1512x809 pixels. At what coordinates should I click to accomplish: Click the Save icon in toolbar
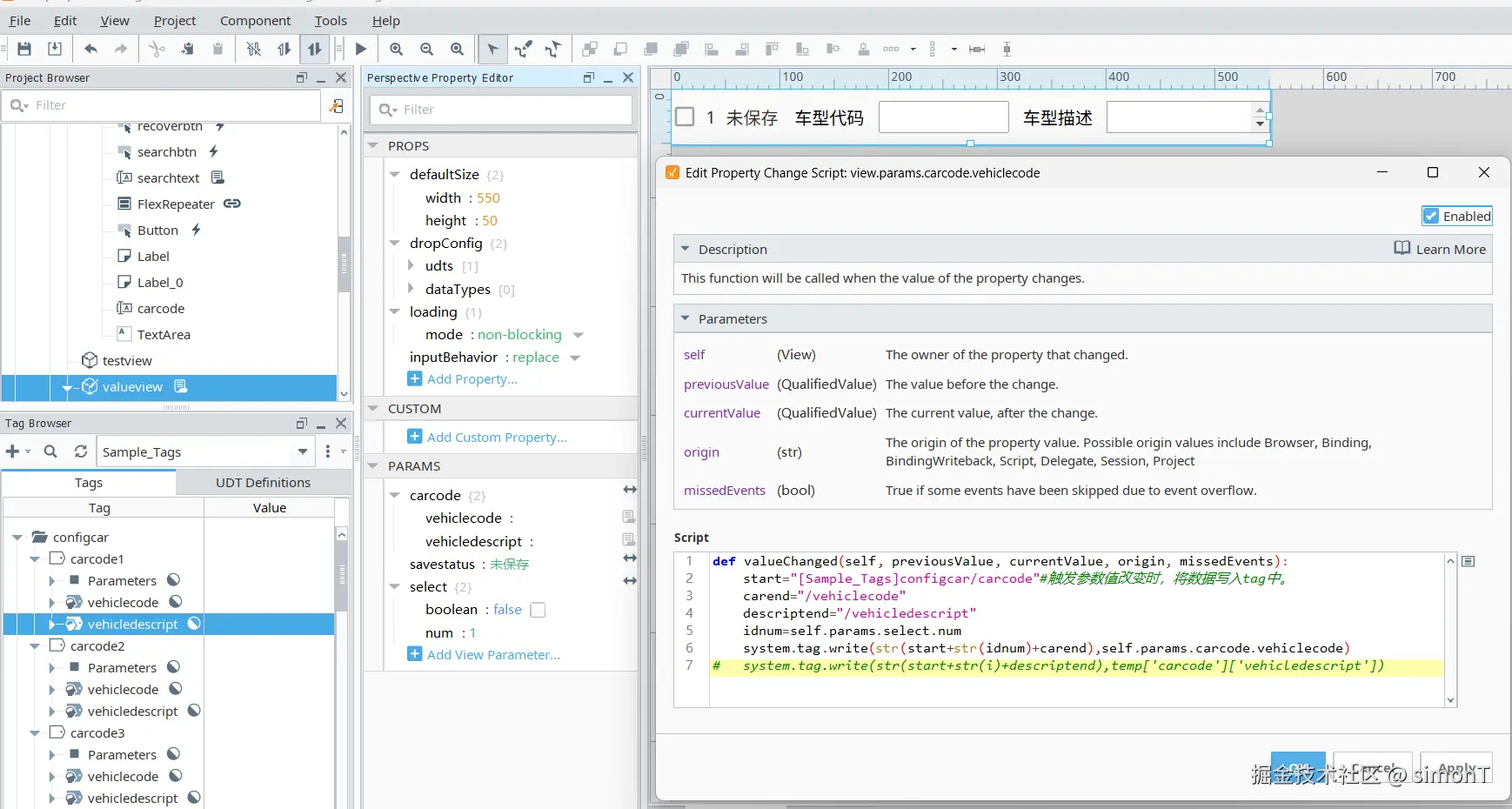24,49
